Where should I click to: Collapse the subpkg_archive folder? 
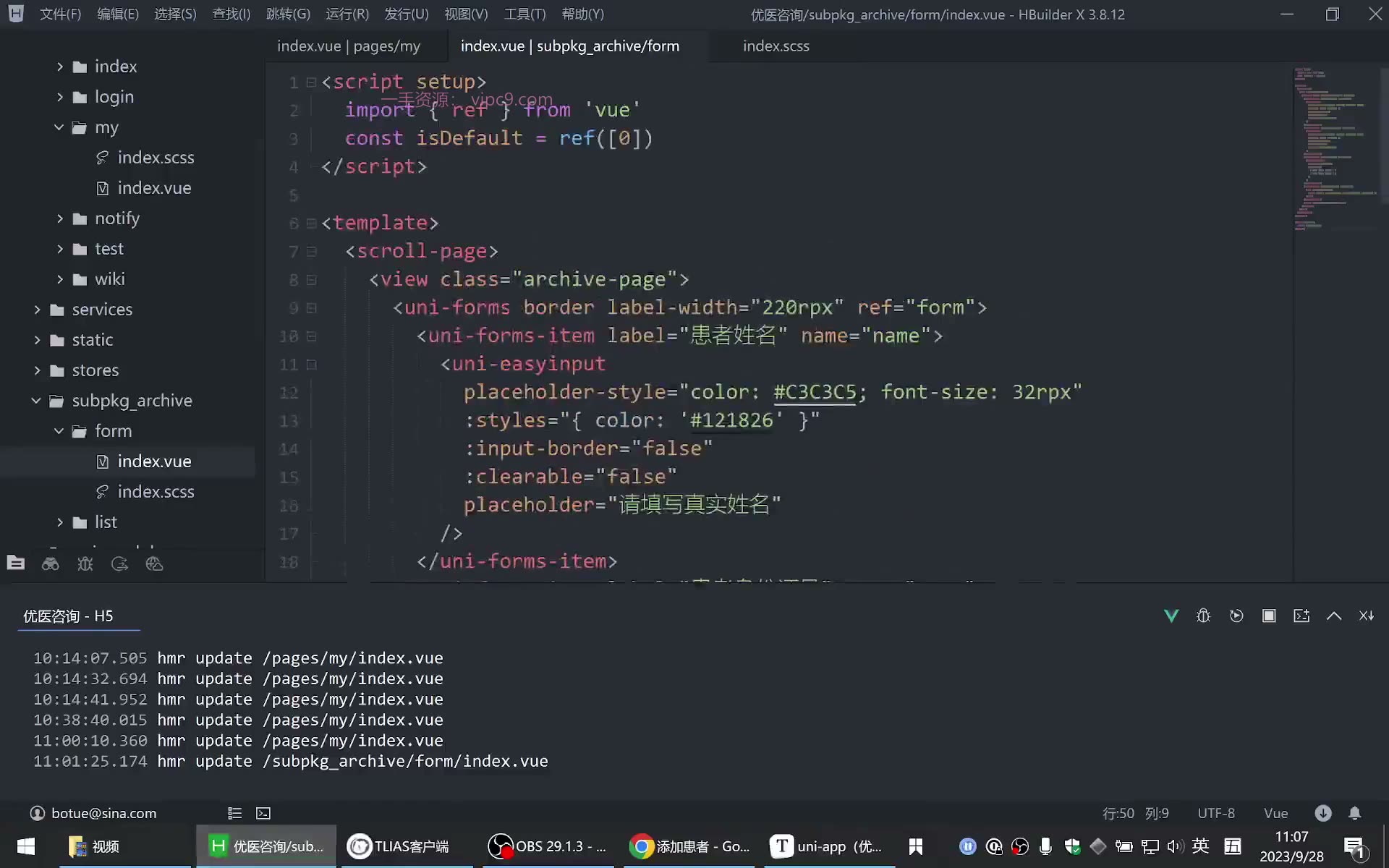tap(36, 401)
